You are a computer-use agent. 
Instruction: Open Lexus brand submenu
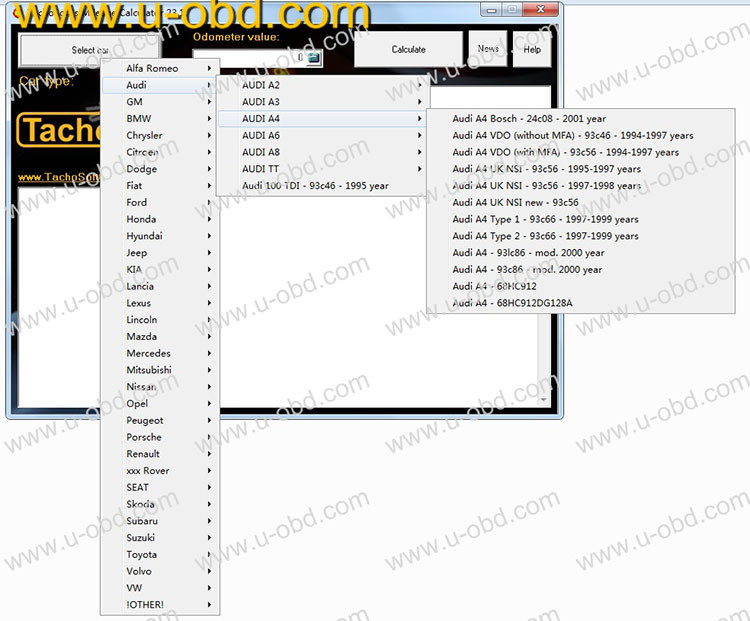[x=160, y=303]
